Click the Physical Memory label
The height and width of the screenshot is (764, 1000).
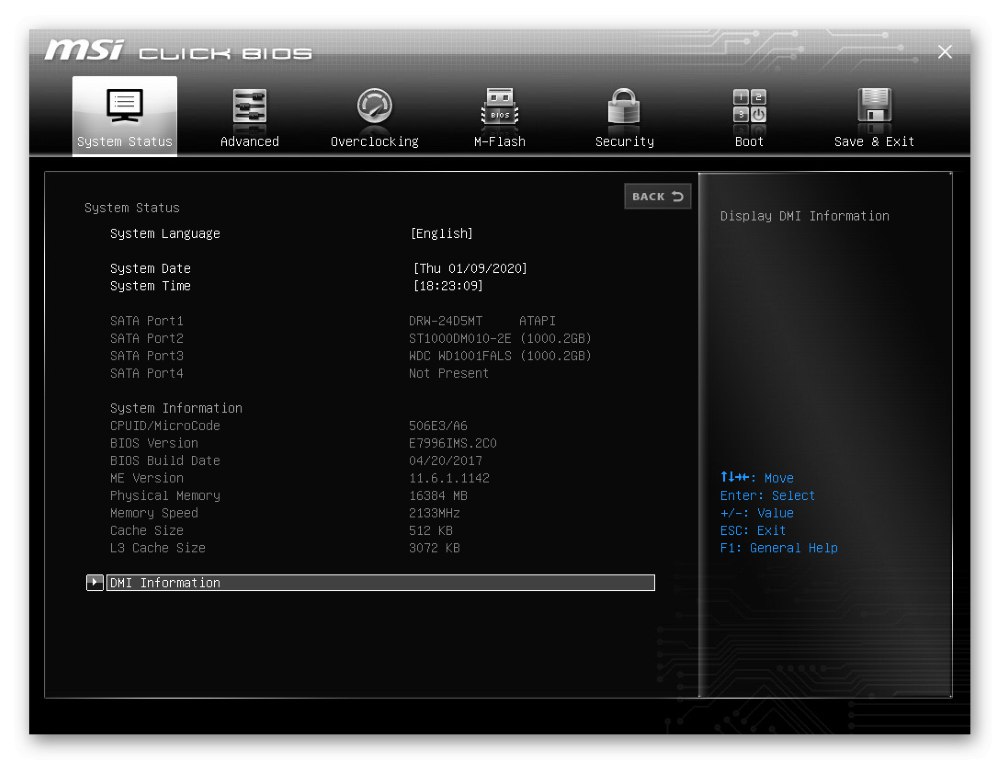165,496
